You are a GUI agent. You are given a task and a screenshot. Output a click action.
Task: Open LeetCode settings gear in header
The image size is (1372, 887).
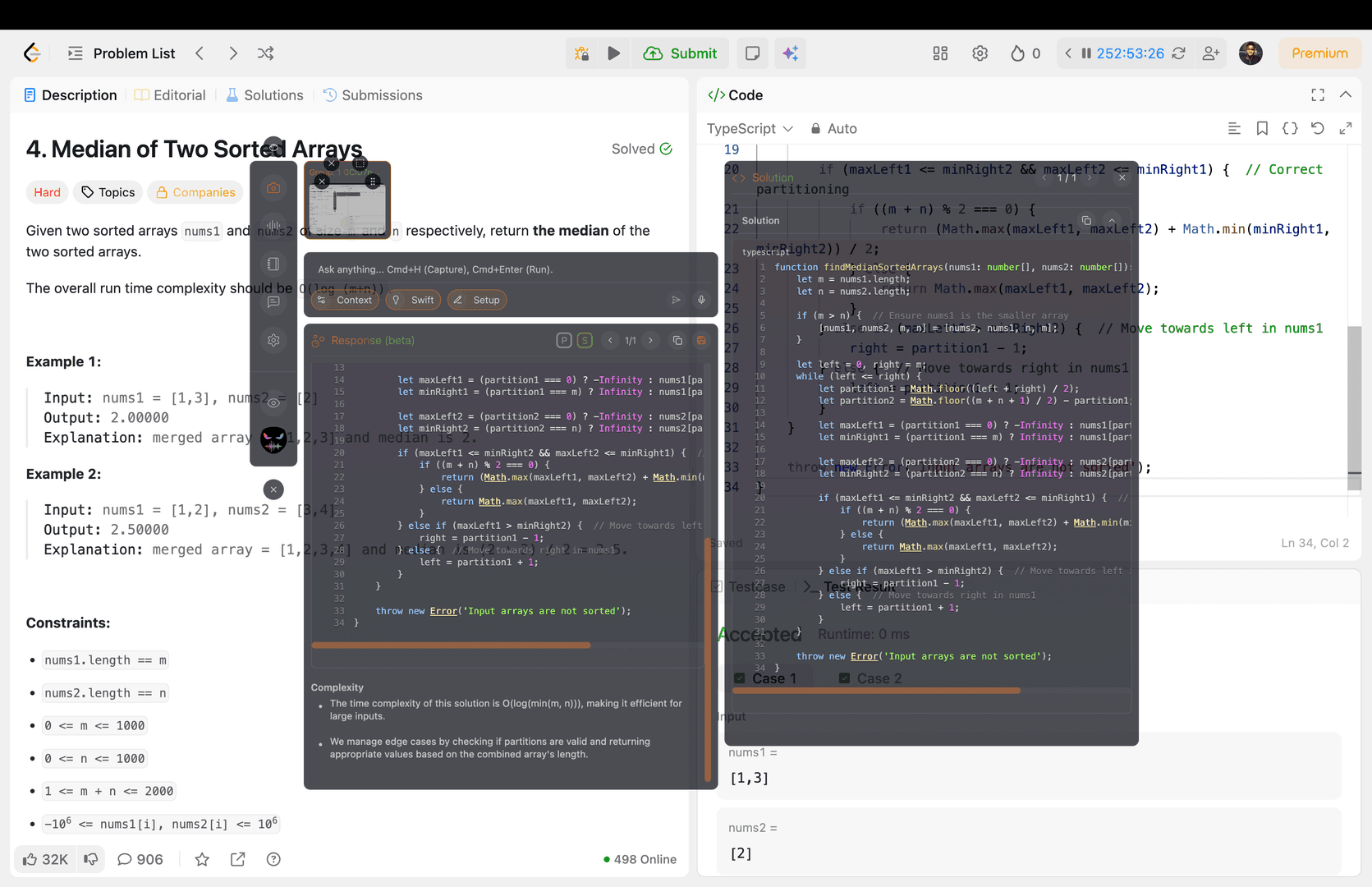[980, 53]
